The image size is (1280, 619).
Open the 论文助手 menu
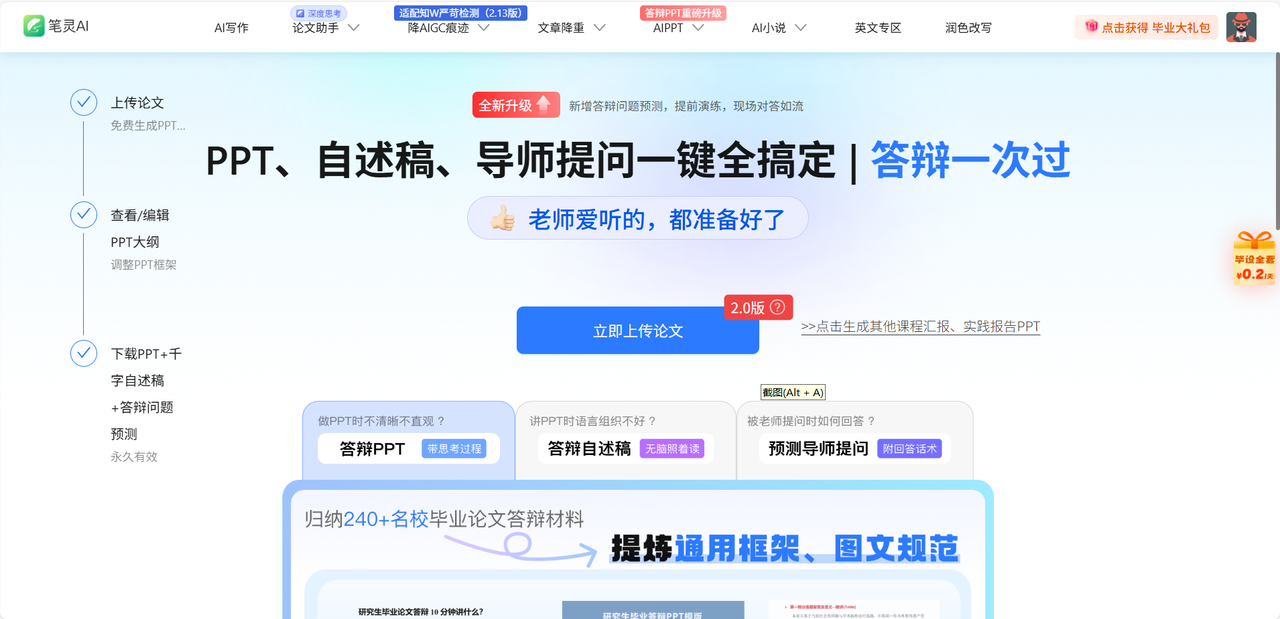tap(315, 28)
